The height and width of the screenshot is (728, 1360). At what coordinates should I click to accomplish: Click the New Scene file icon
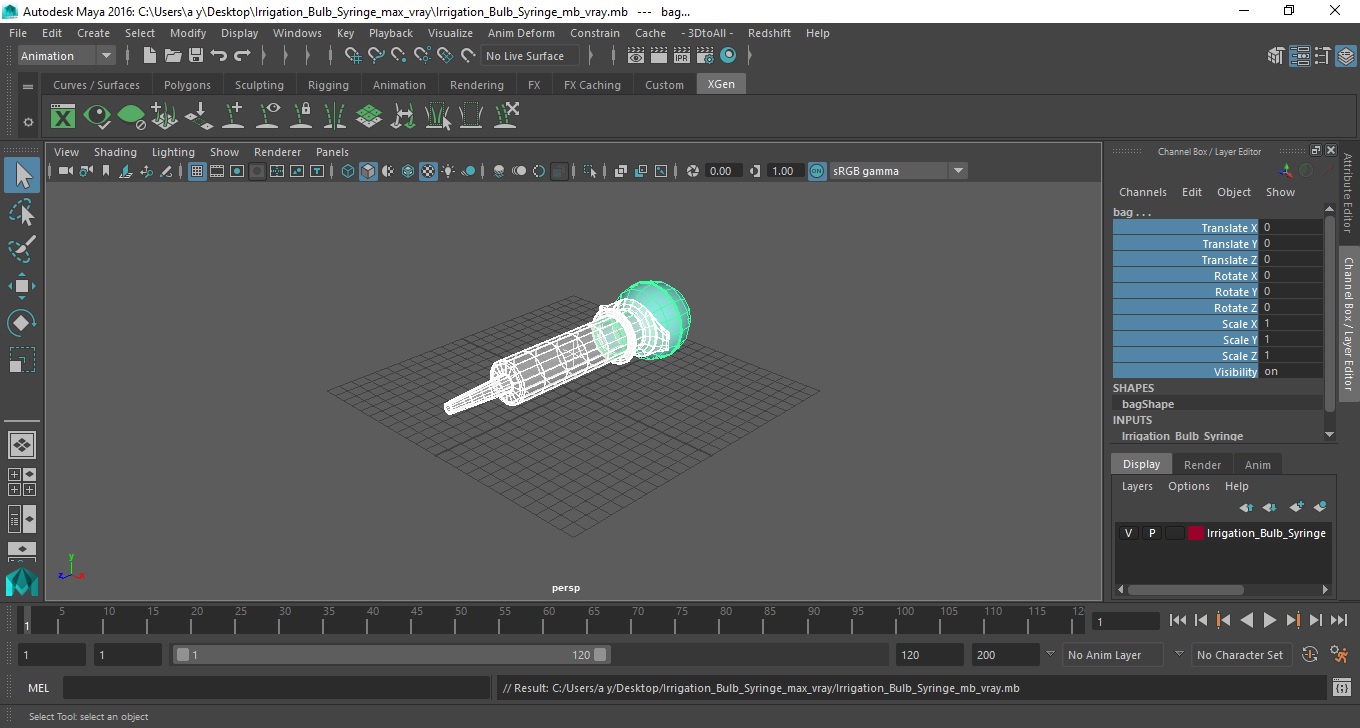150,56
